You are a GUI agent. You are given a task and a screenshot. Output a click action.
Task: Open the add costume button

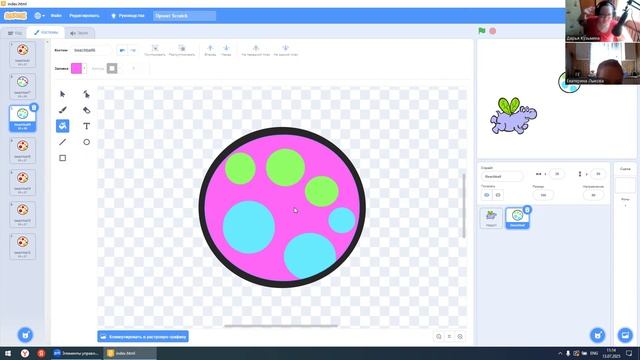[x=25, y=335]
